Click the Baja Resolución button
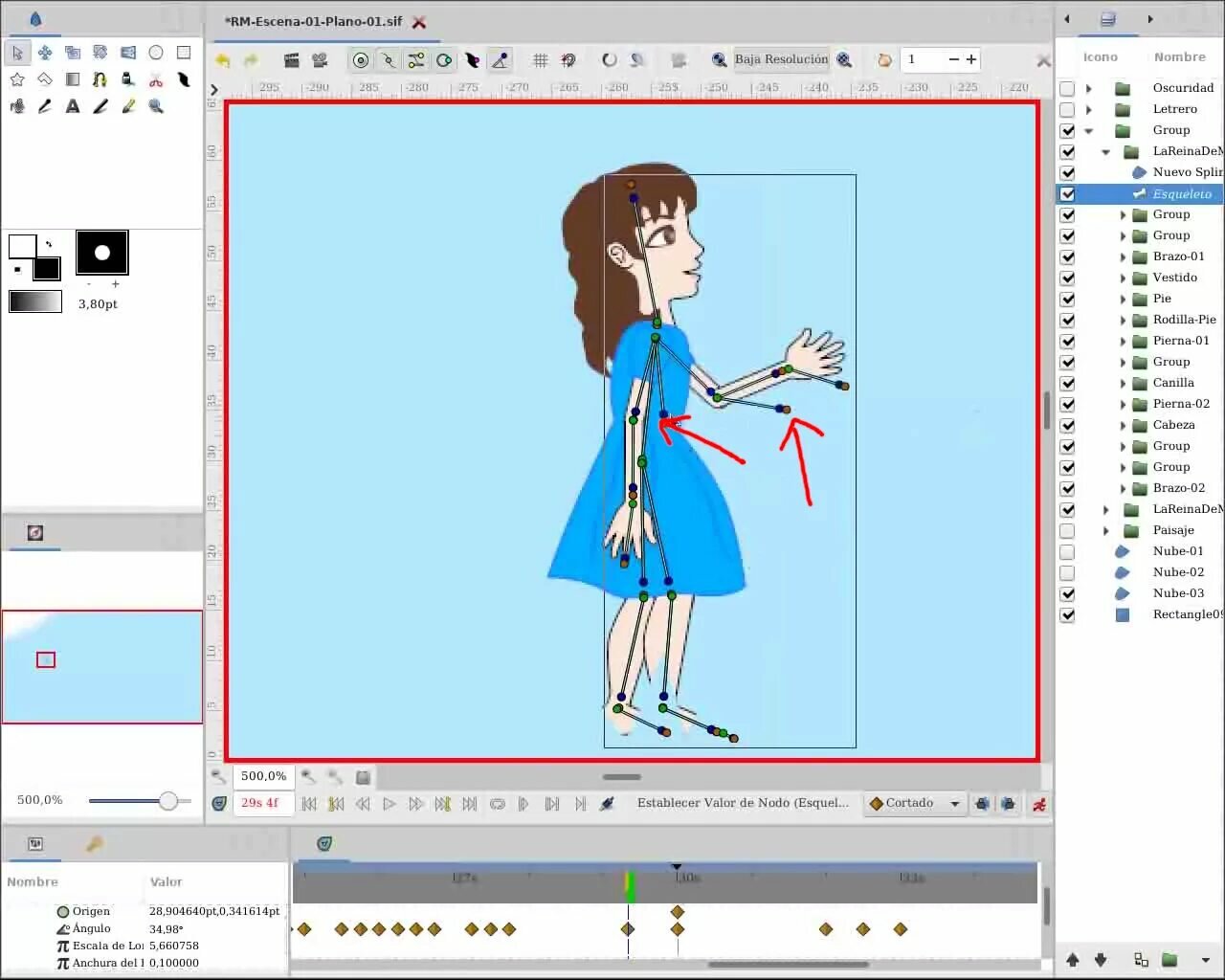Viewport: 1225px width, 980px height. pos(781,59)
